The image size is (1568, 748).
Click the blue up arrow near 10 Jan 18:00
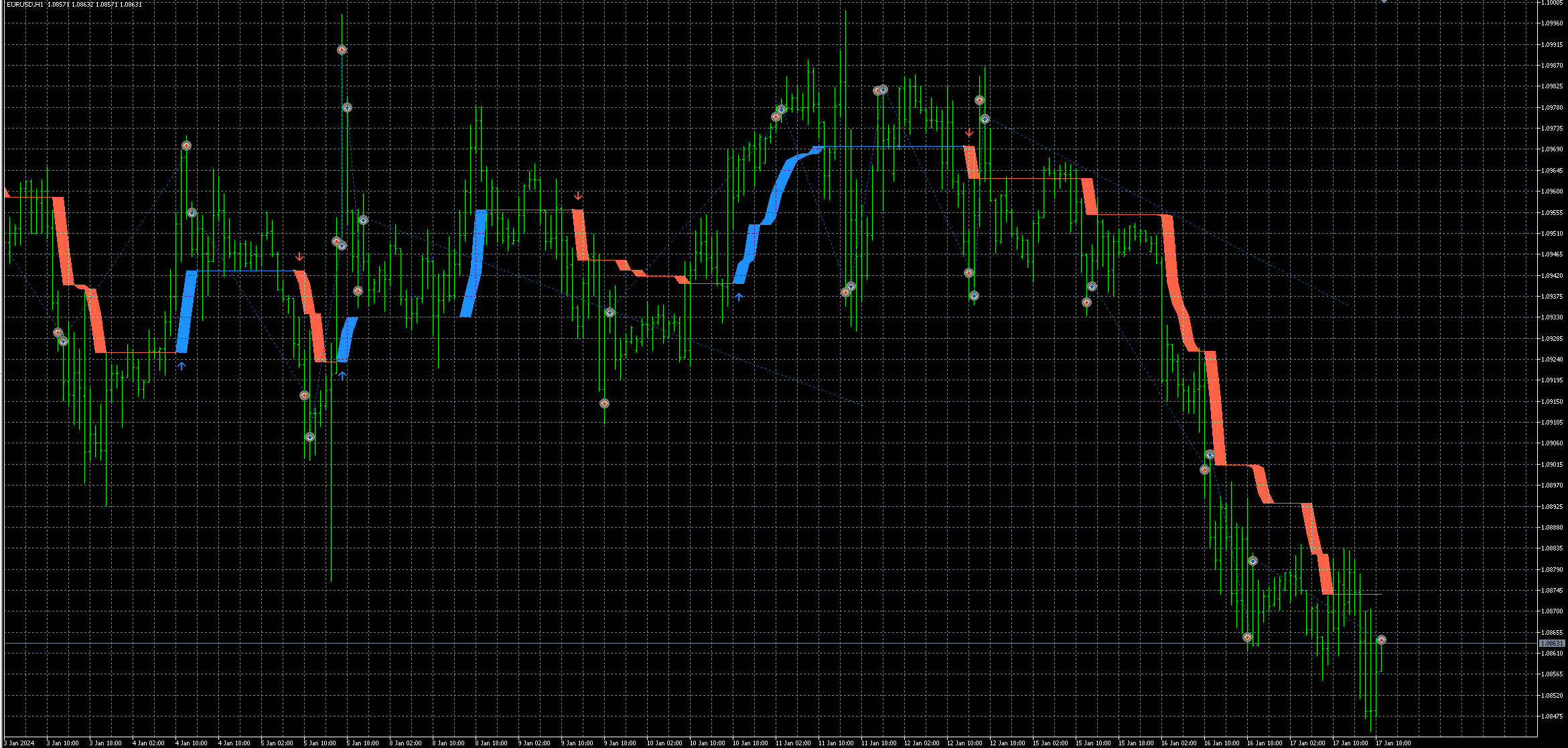(x=739, y=297)
